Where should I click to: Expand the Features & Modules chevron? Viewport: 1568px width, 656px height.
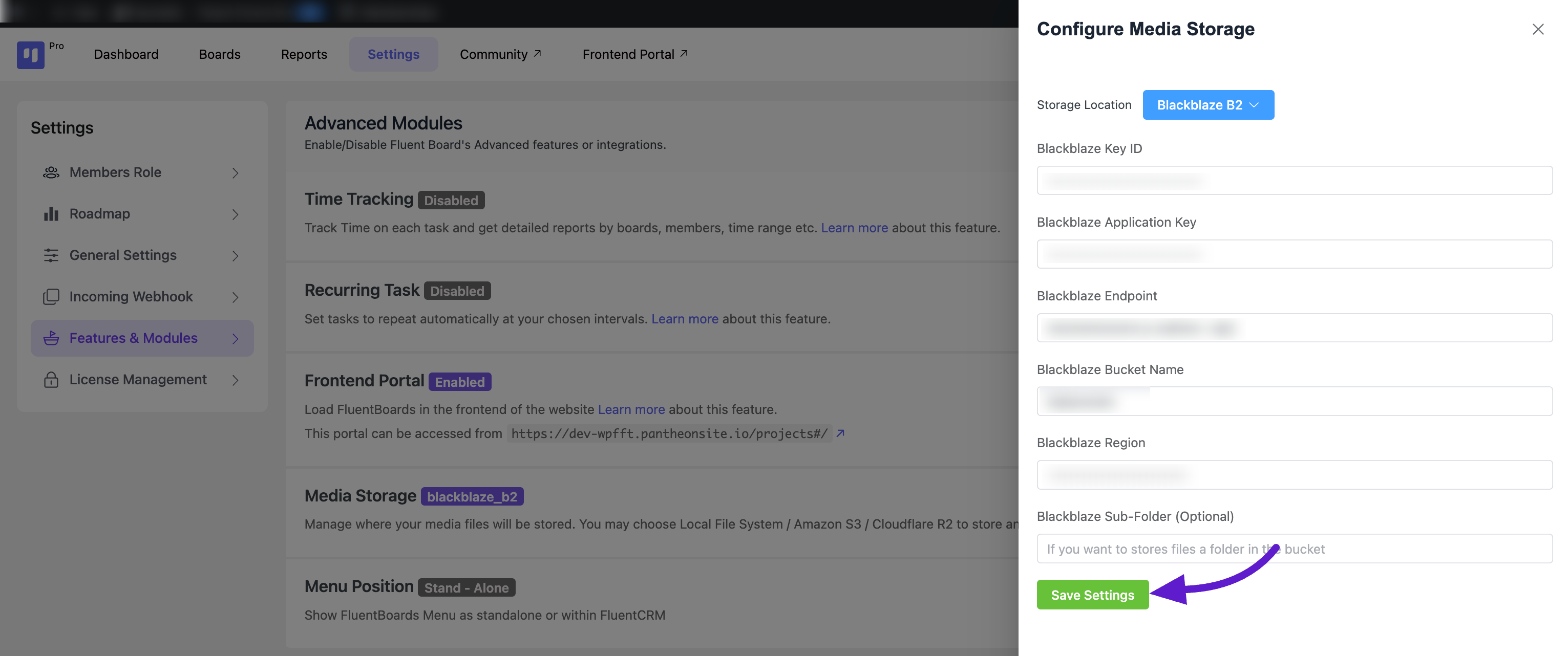click(235, 339)
